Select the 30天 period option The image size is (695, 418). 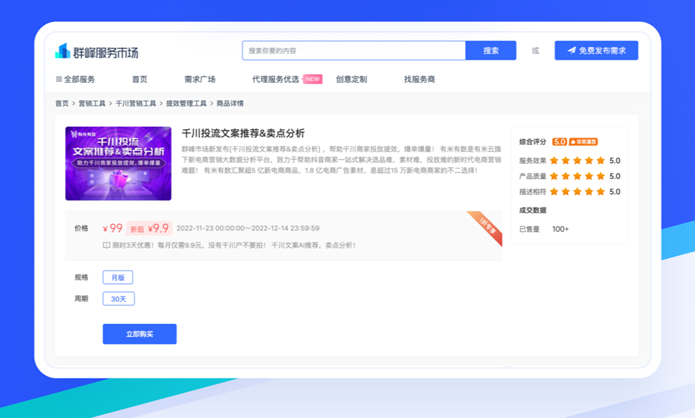coord(119,299)
